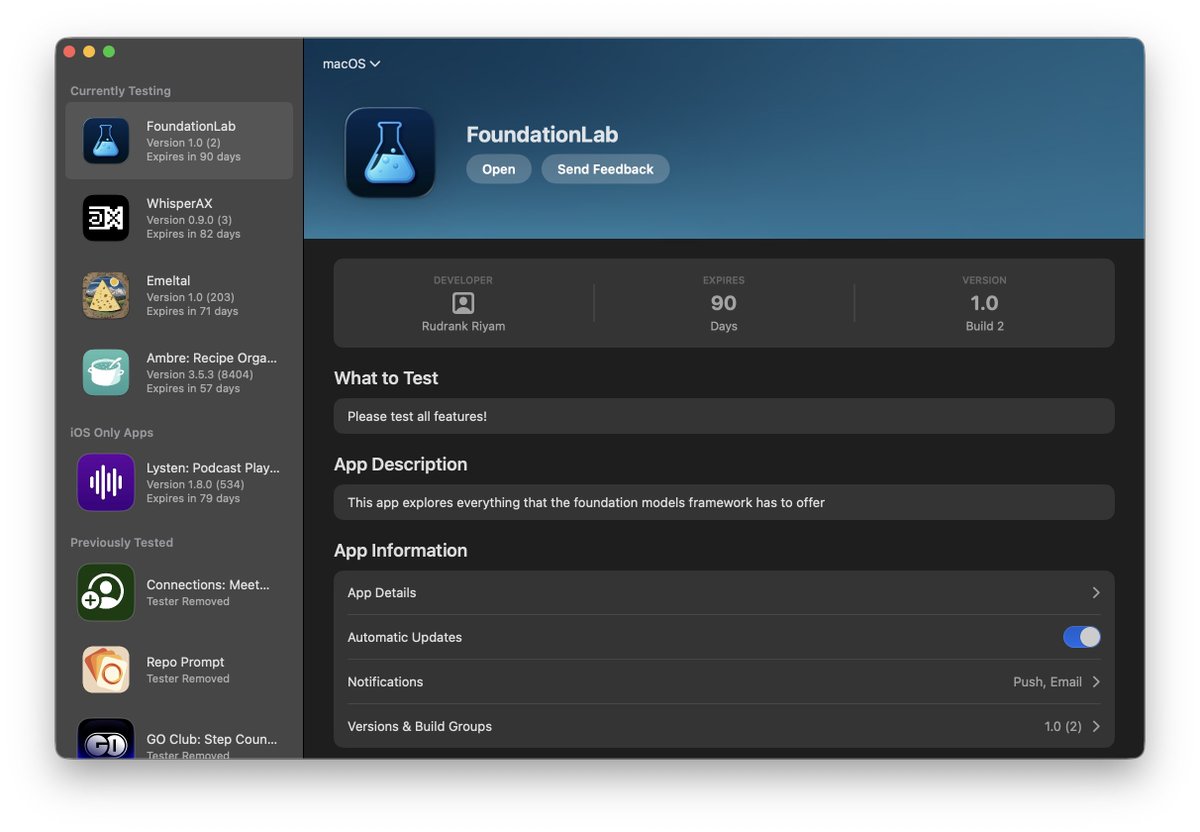1200x832 pixels.
Task: Click Currently Testing section header
Action: tap(120, 91)
